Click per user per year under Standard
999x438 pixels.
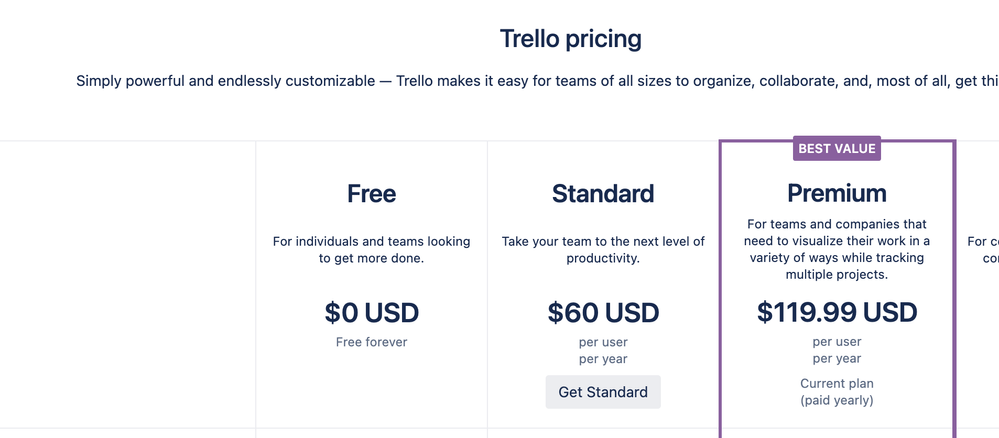[603, 351]
